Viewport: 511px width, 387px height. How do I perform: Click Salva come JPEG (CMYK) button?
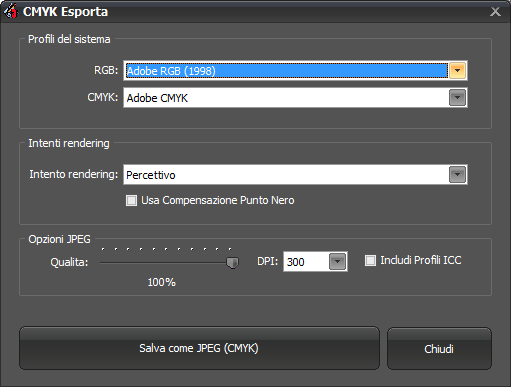coord(199,348)
